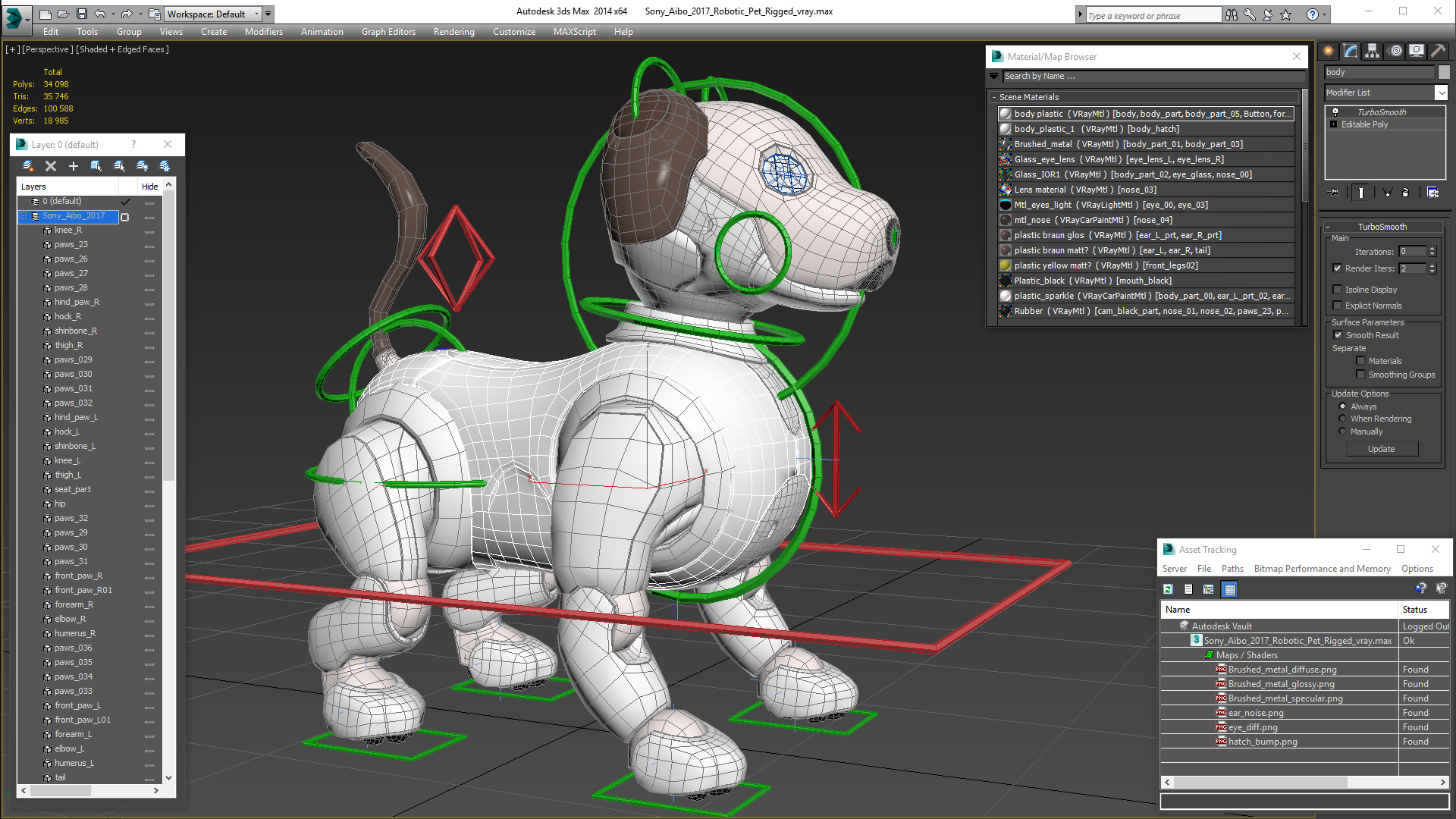Click Table View icon in Asset Tracking toolbar
1456x819 pixels.
tap(1230, 589)
